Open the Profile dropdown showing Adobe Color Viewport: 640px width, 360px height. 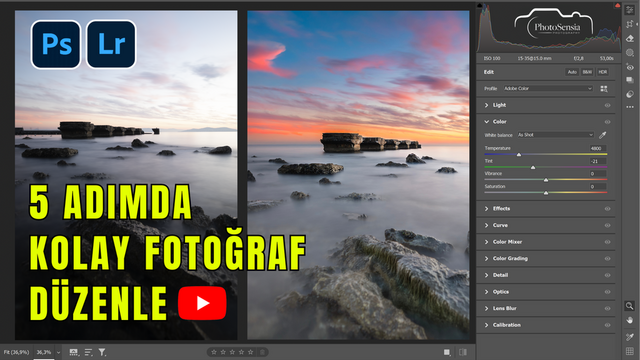pos(548,89)
